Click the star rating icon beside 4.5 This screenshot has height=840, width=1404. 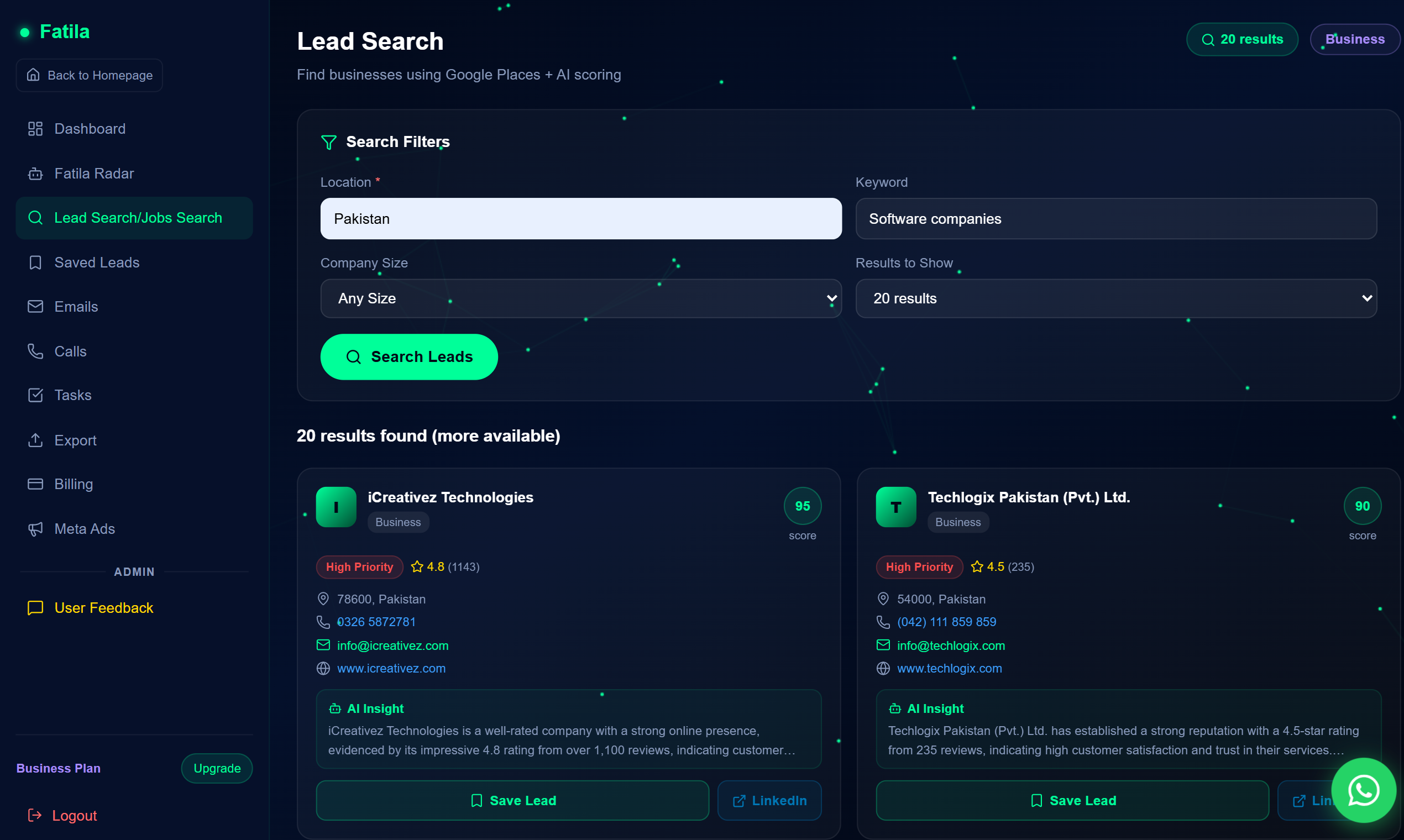[x=977, y=566]
